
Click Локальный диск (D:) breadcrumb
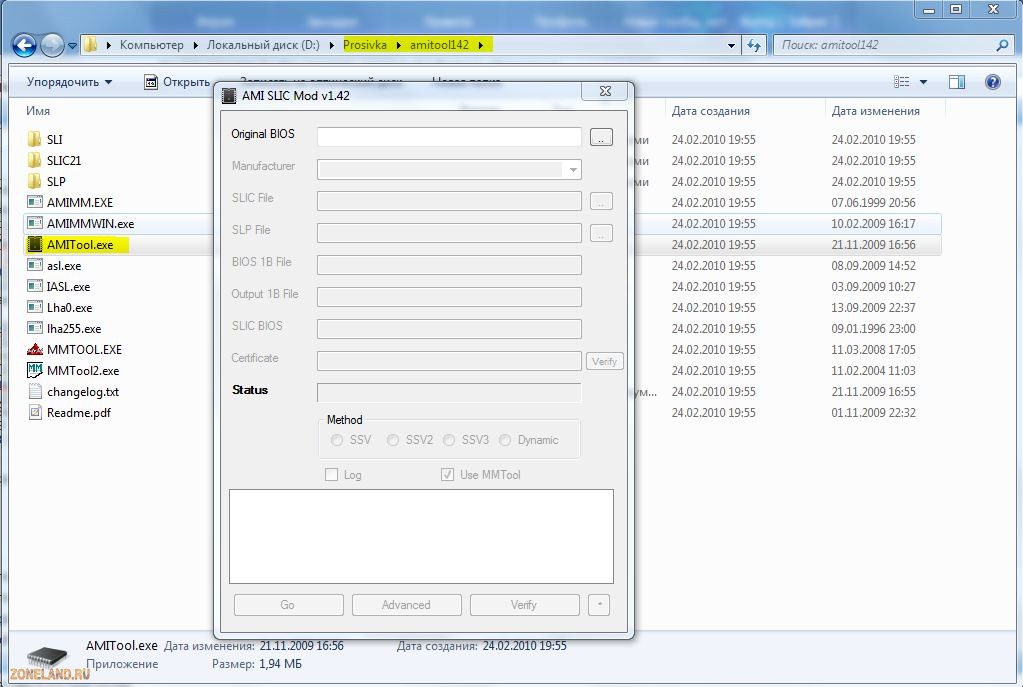(x=263, y=45)
